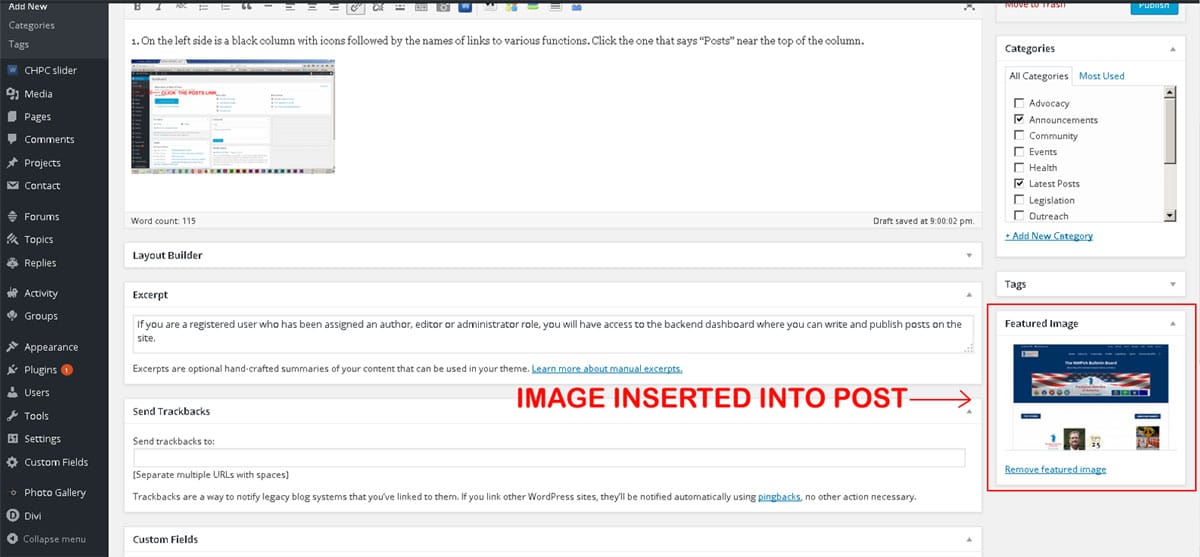
Task: Open Groups via its sidebar icon
Action: [x=12, y=316]
